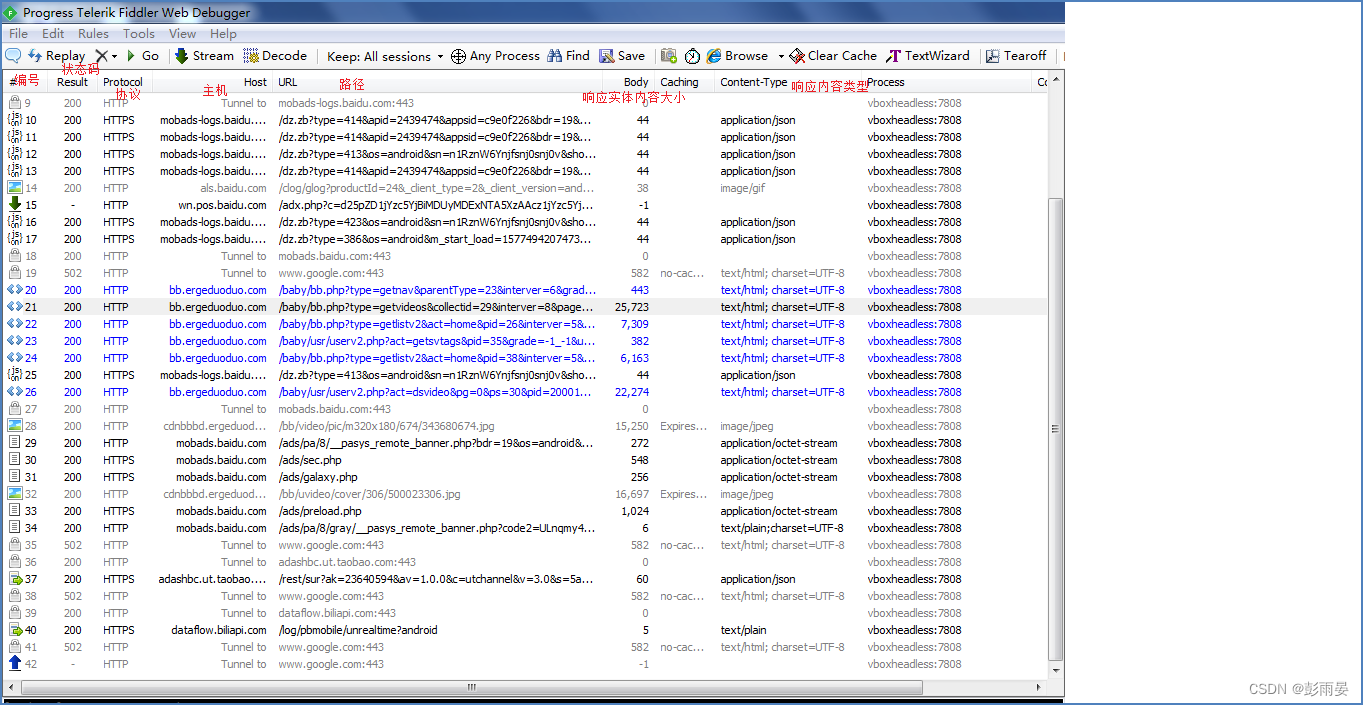Open the TextWizard tool
The image size is (1364, 706).
pyautogui.click(x=928, y=56)
